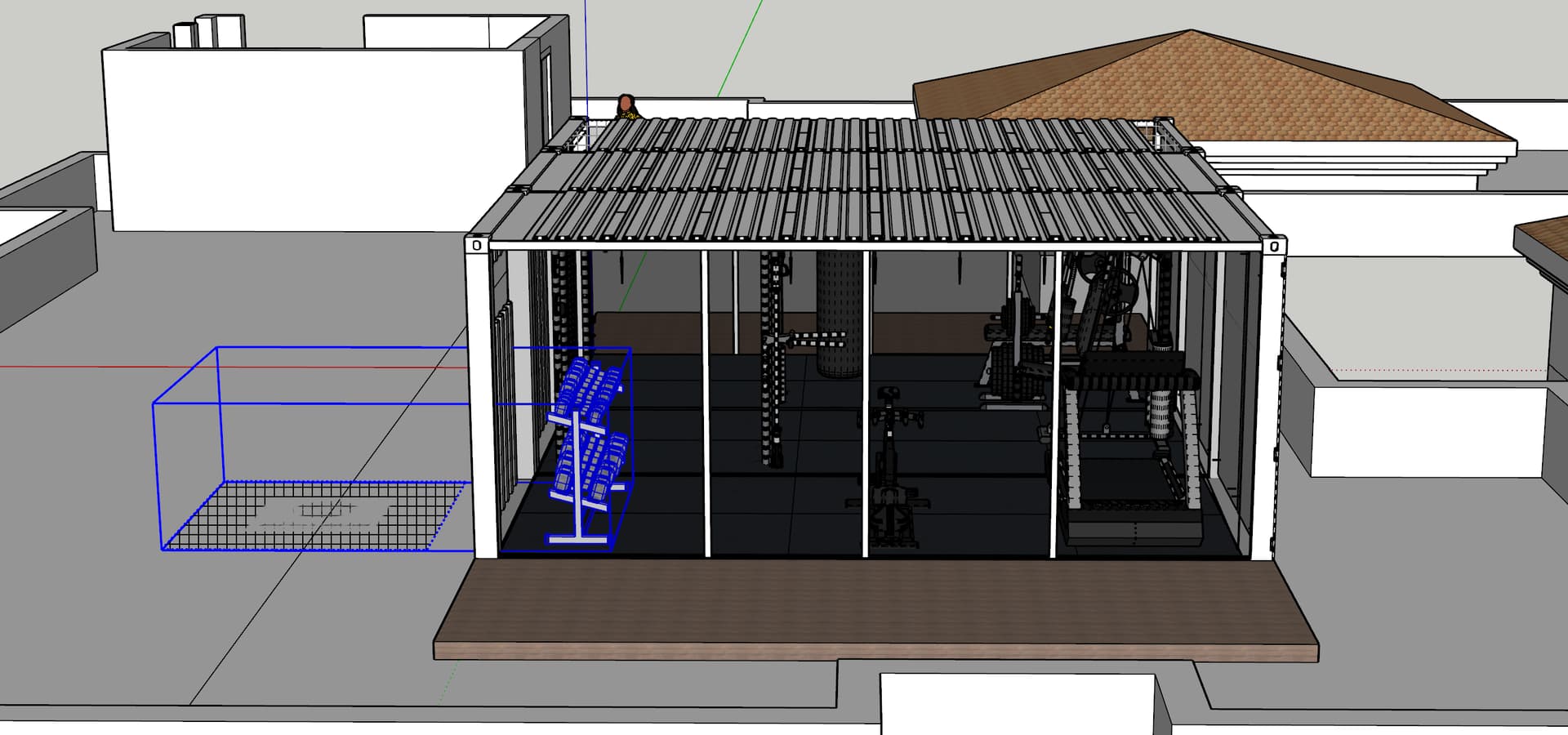
Task: Select the top-left container corner casting
Action: pos(476,244)
